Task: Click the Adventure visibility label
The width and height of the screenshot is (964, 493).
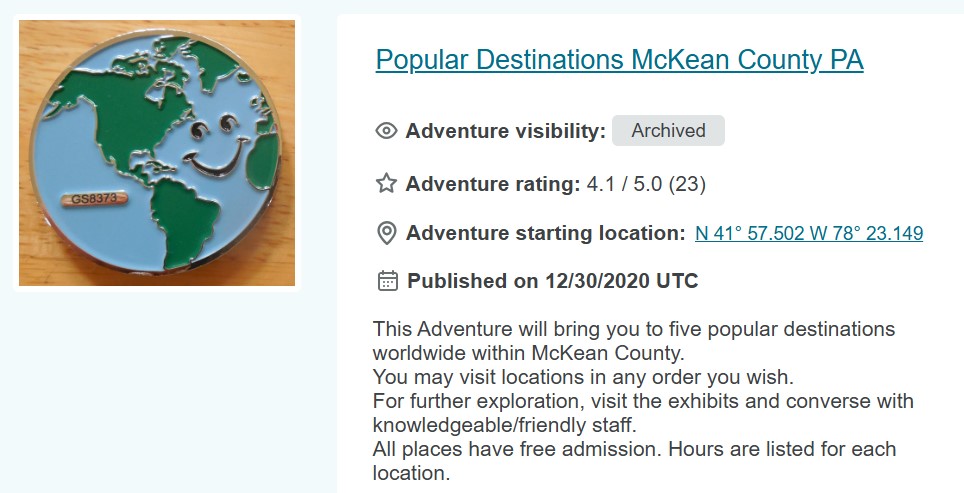Action: pos(505,131)
